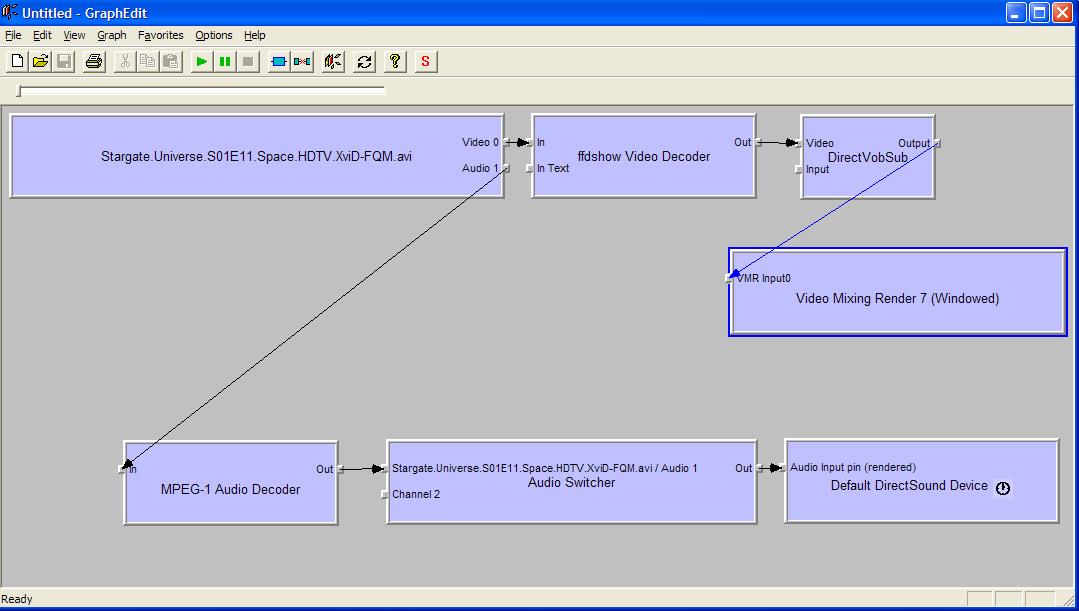Click the yellow question mark Help icon
Viewport: 1079px width, 611px height.
395,61
